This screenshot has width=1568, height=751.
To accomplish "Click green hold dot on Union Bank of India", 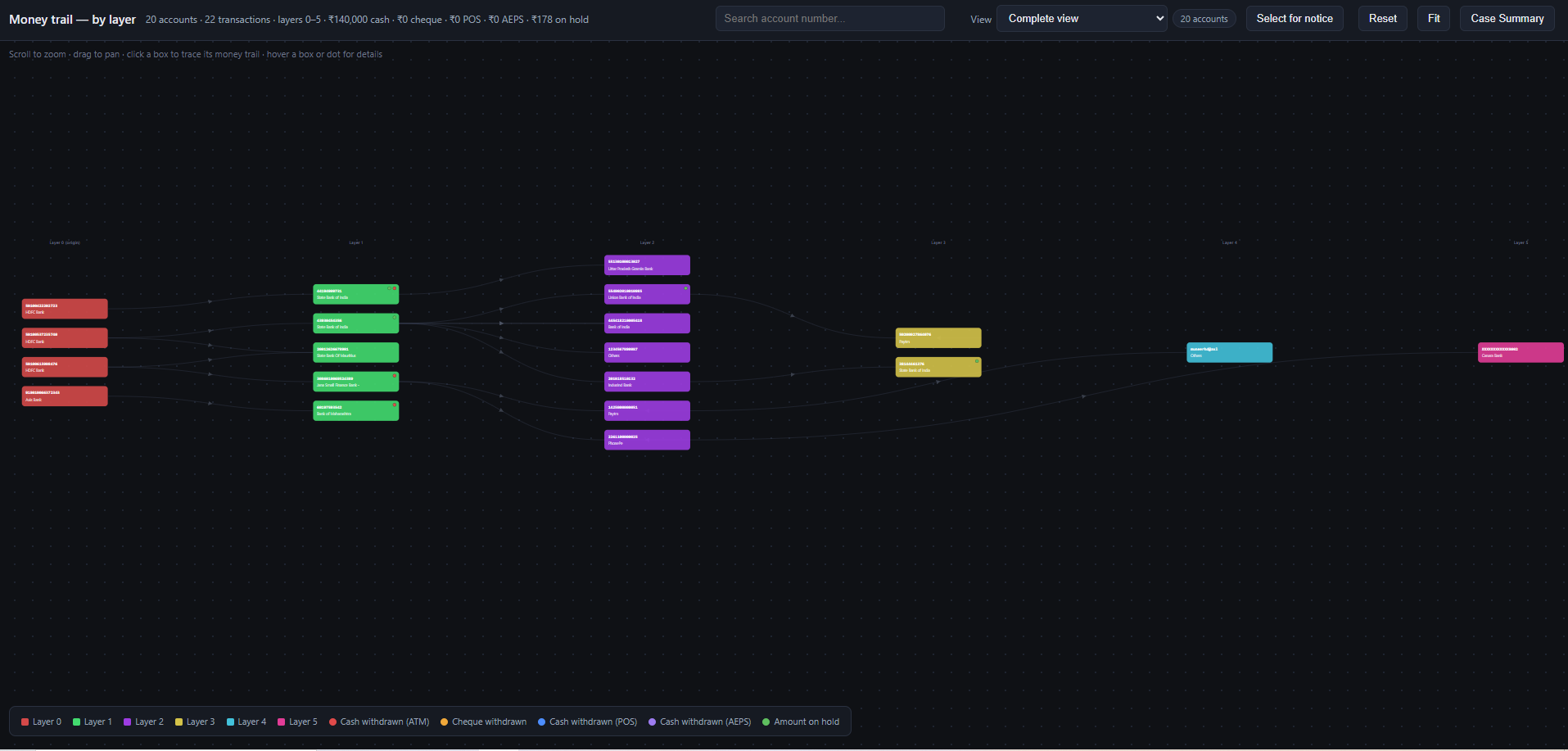I will tap(686, 288).
